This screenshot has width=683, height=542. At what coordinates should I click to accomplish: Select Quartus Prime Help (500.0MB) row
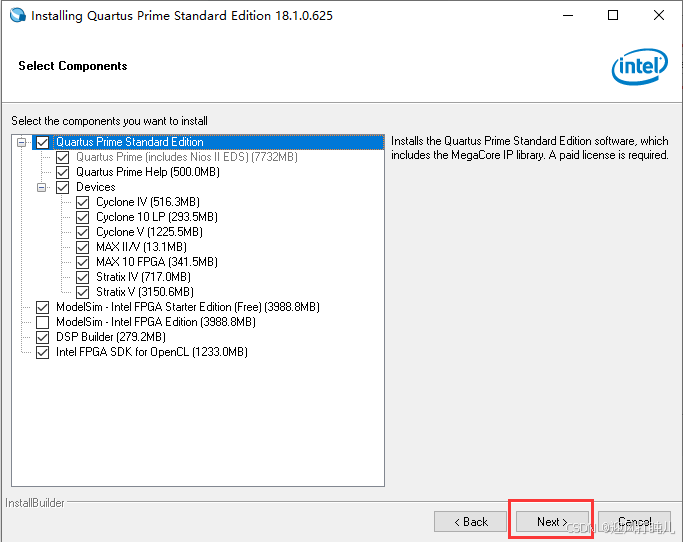point(148,172)
